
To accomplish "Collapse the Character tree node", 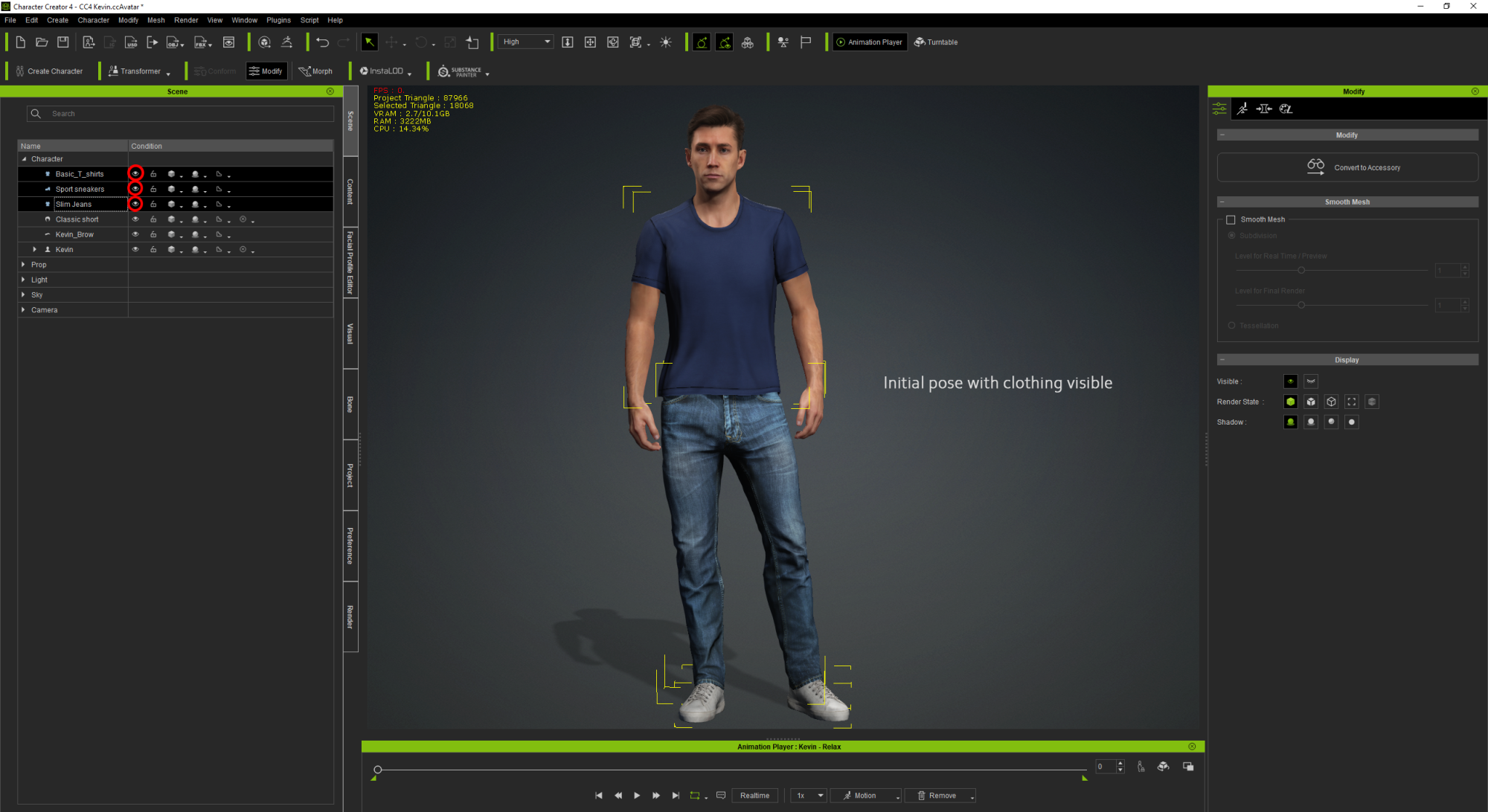I will click(x=24, y=159).
